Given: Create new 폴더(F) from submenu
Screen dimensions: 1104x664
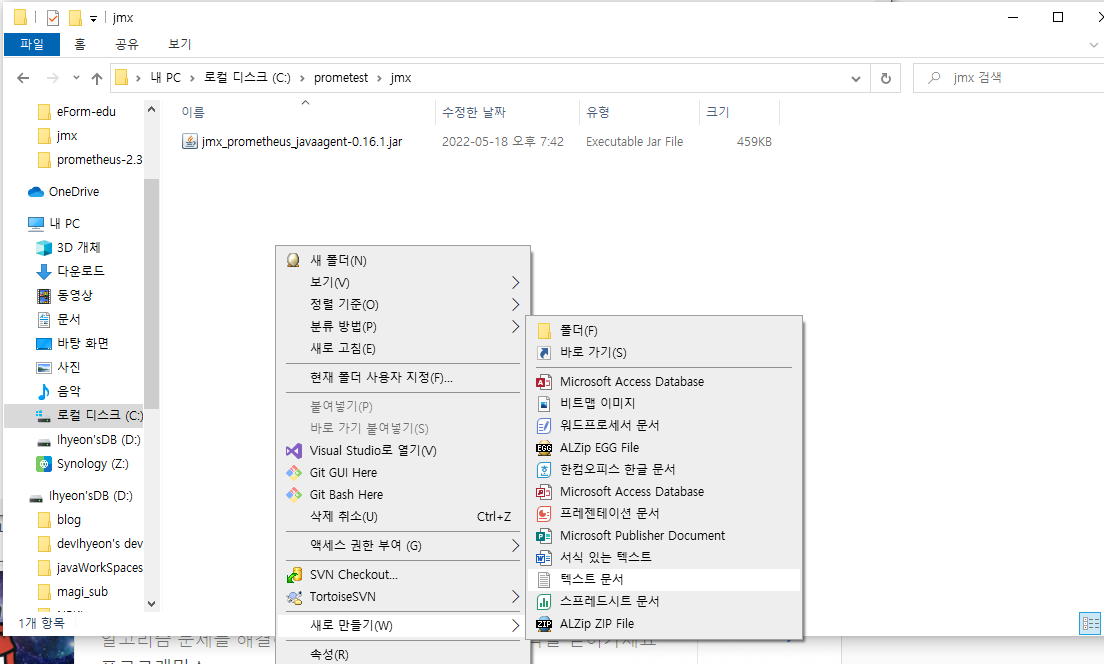Looking at the screenshot, I should point(664,330).
